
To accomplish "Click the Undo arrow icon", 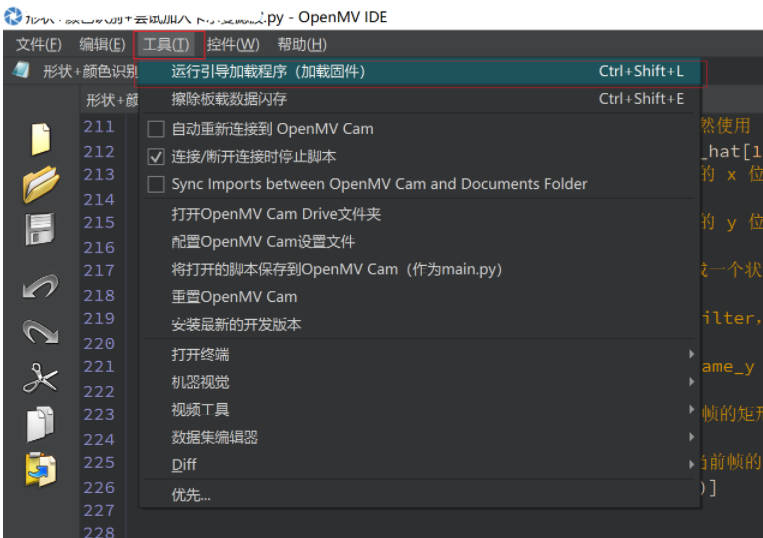I will [x=40, y=286].
